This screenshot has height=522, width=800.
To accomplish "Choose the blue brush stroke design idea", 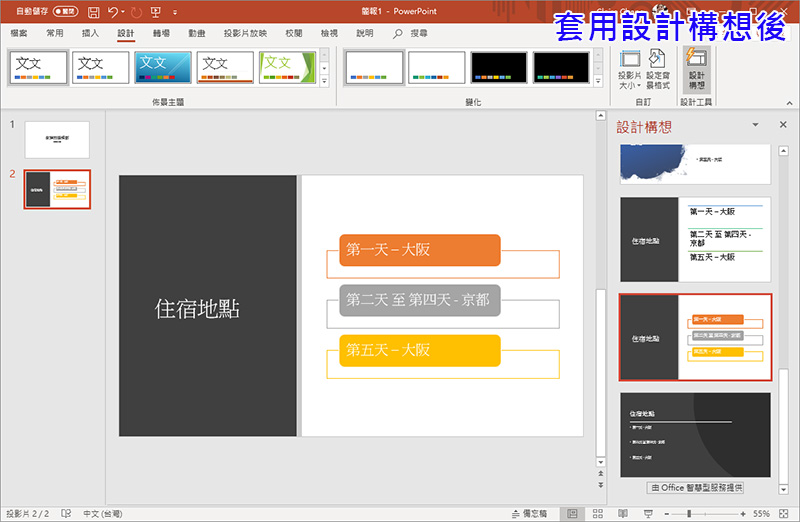I will (x=695, y=164).
